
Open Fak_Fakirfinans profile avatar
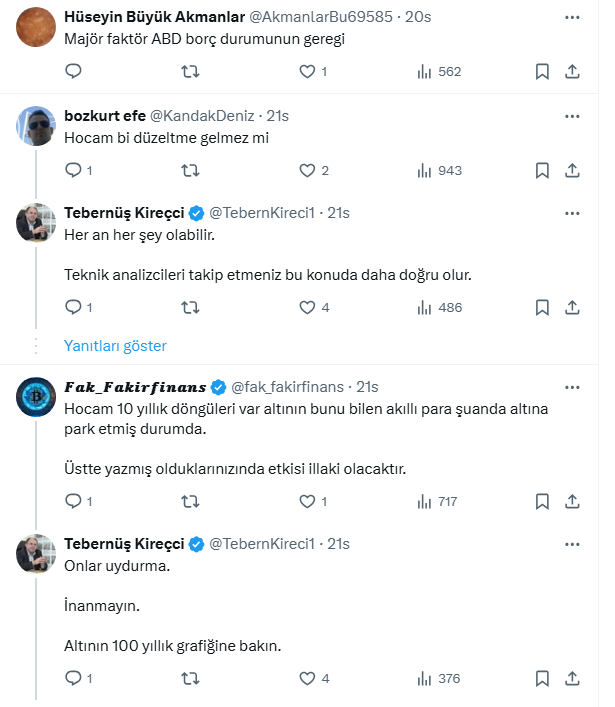(x=35, y=398)
